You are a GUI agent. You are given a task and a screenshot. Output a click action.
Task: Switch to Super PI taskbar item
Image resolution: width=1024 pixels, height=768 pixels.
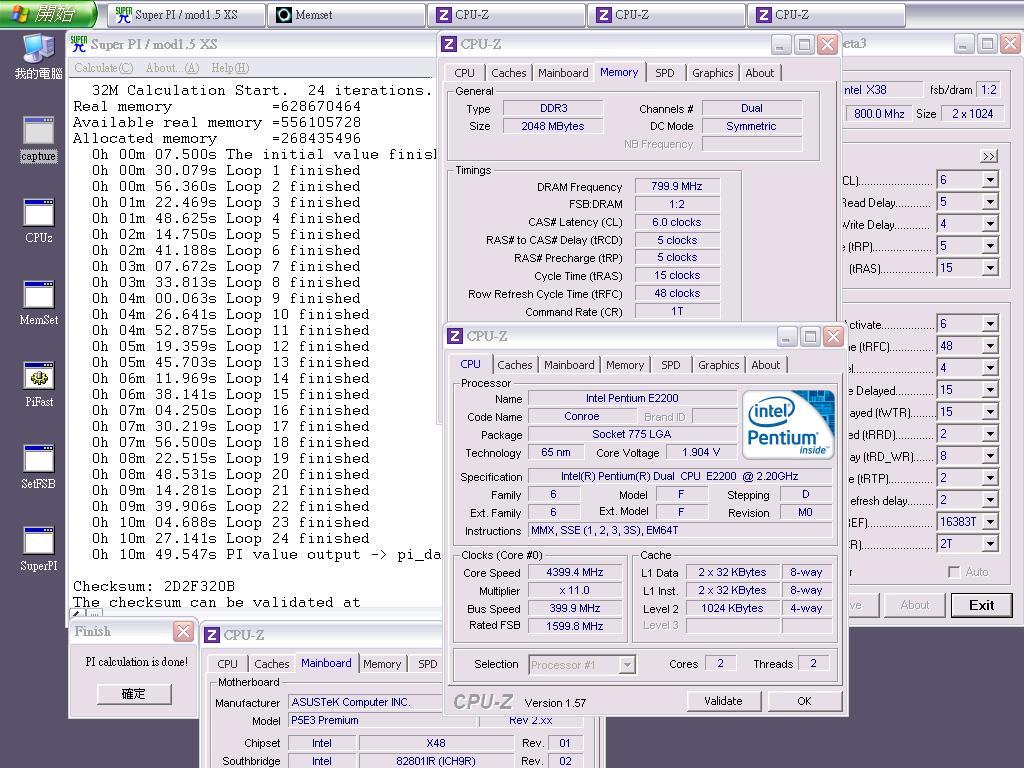[x=186, y=14]
